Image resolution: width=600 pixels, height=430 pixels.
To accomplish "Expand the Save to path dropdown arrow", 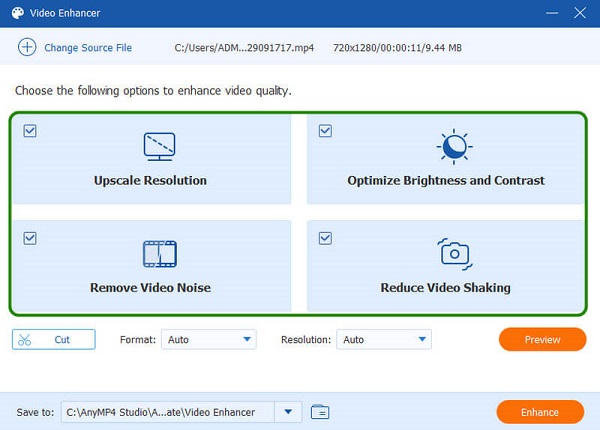I will (x=288, y=412).
